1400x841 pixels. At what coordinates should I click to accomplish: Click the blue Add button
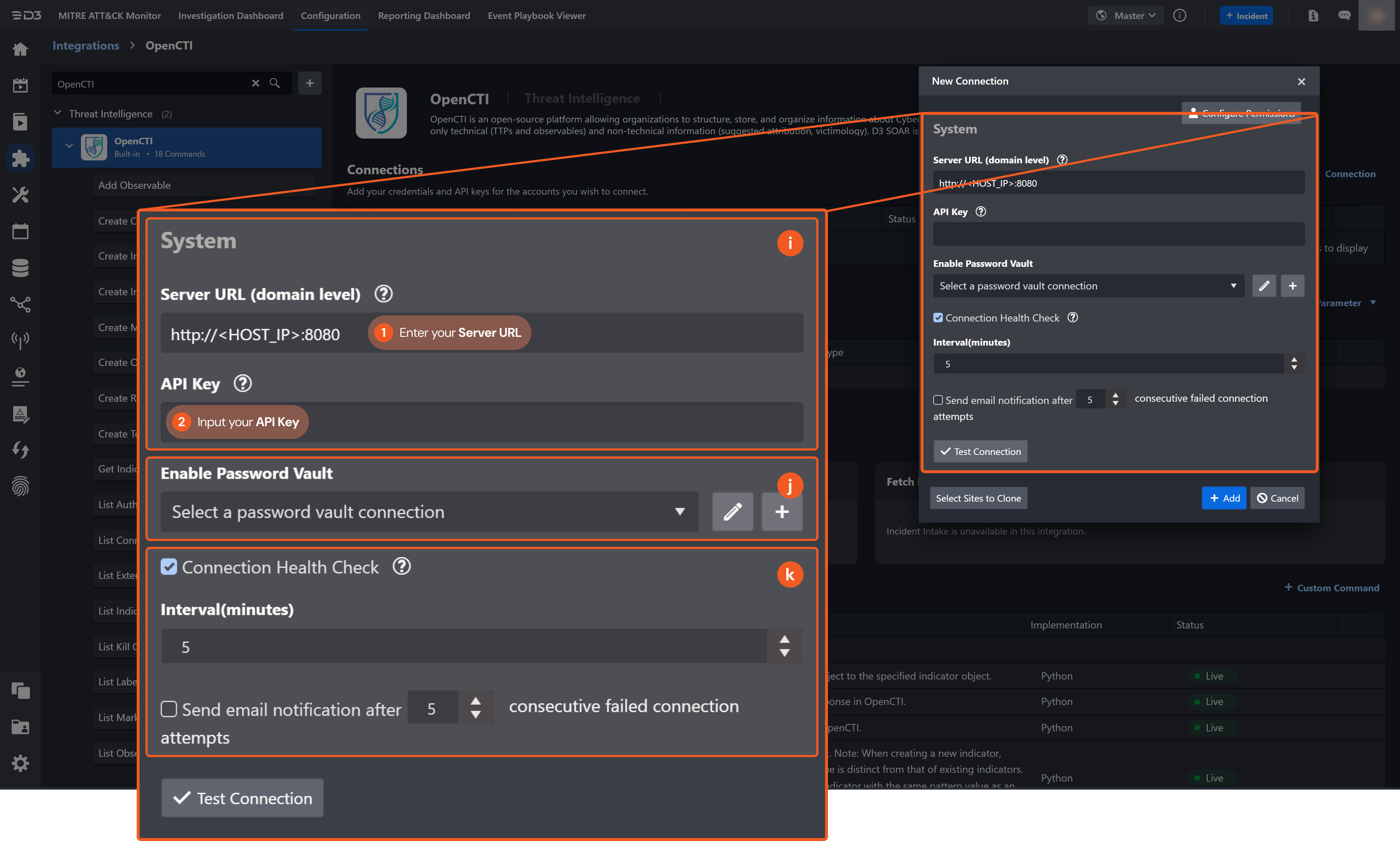[1224, 498]
